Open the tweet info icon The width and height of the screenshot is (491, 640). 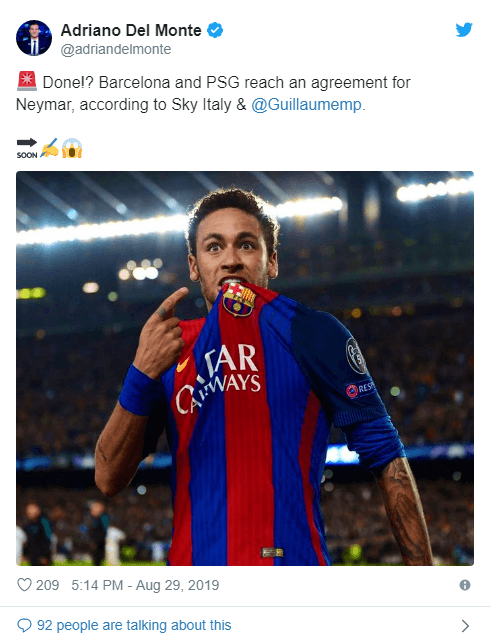click(x=465, y=585)
